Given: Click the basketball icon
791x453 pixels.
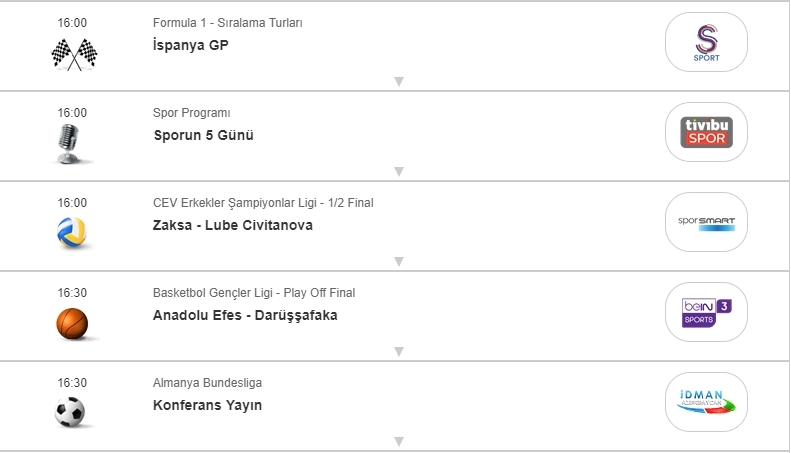Looking at the screenshot, I should point(72,322).
